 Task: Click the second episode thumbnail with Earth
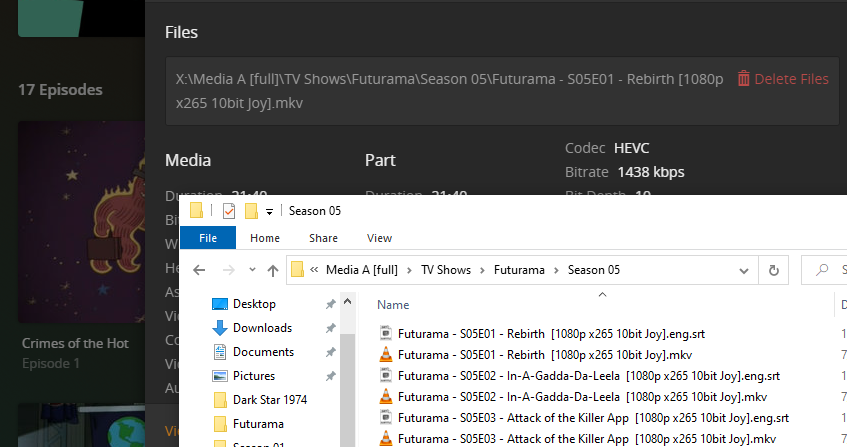click(x=82, y=425)
